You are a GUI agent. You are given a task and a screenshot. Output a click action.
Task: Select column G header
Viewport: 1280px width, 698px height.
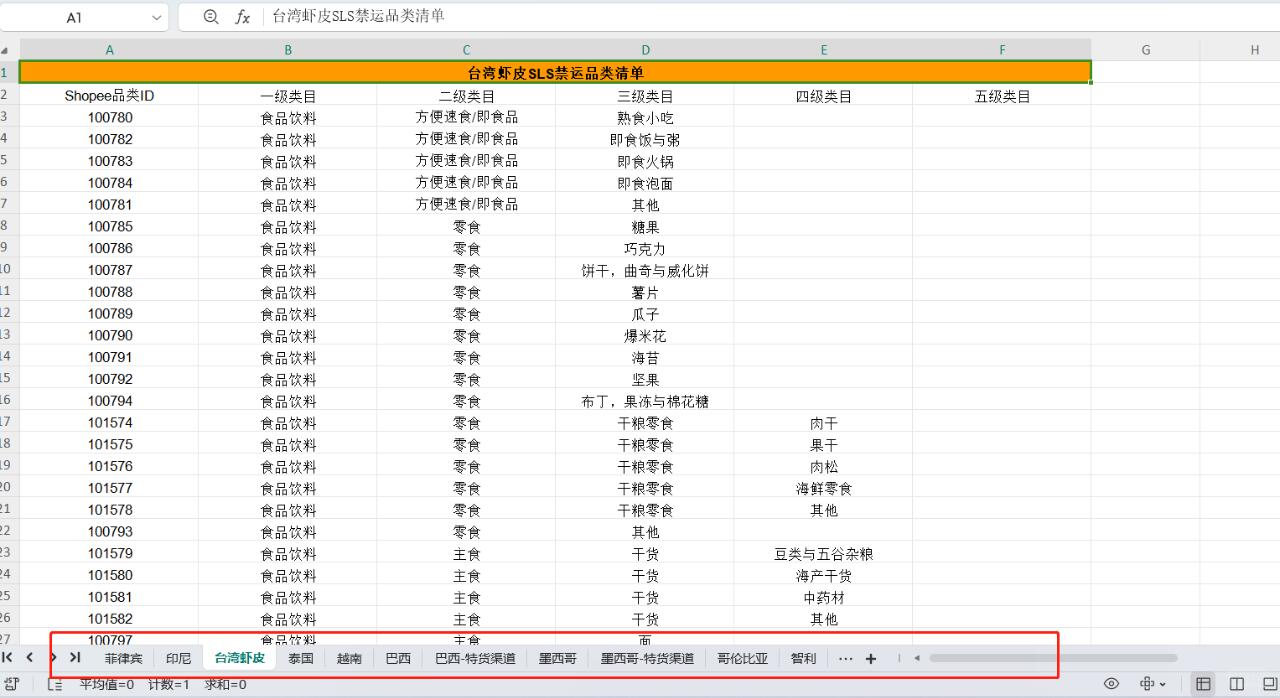[1146, 50]
